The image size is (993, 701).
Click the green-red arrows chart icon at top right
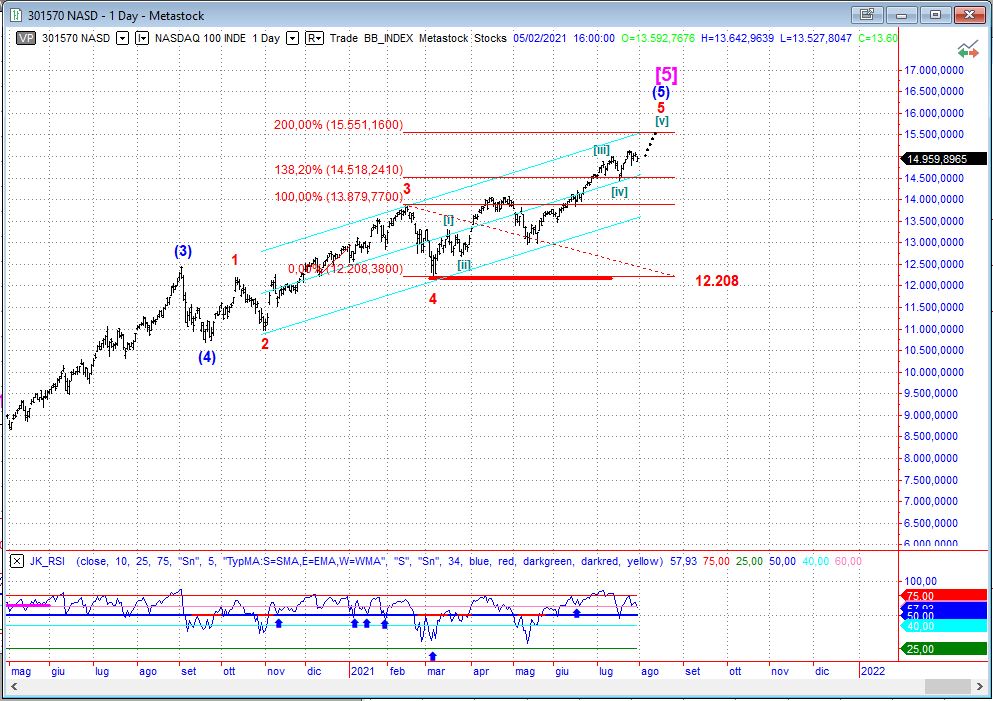pos(967,49)
